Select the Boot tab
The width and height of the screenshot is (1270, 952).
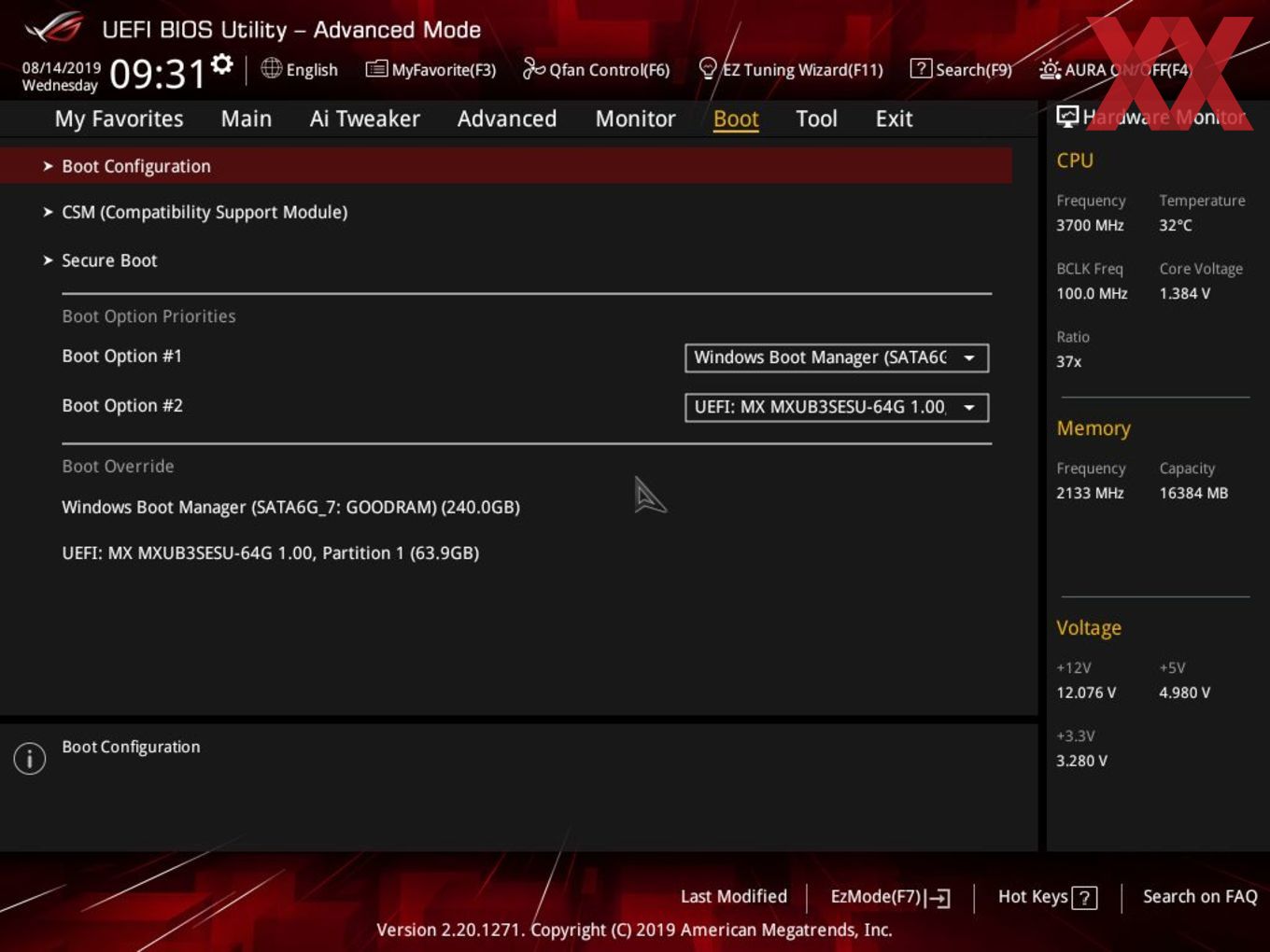pos(736,119)
